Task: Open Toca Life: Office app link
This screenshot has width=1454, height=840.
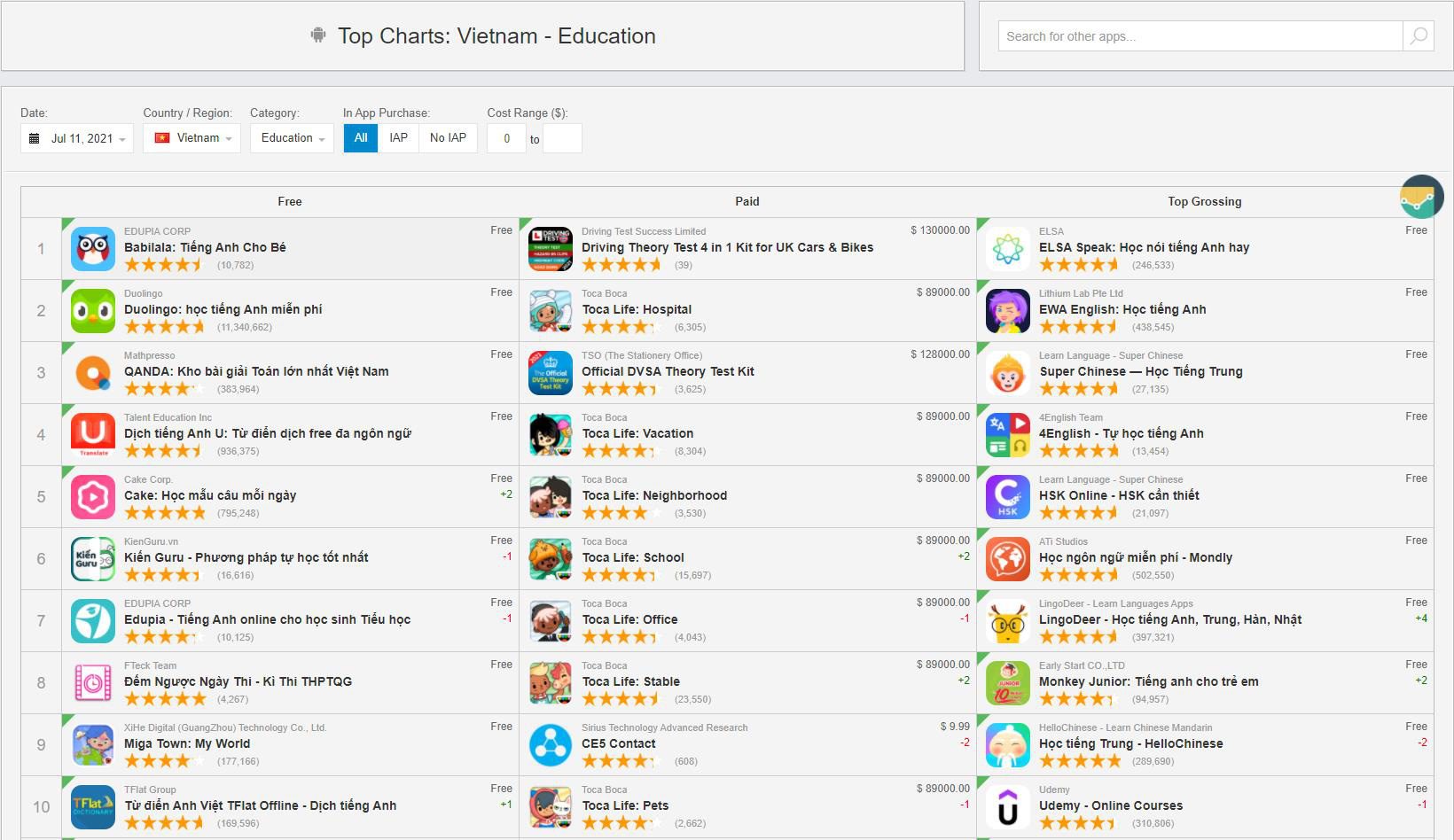Action: point(630,619)
